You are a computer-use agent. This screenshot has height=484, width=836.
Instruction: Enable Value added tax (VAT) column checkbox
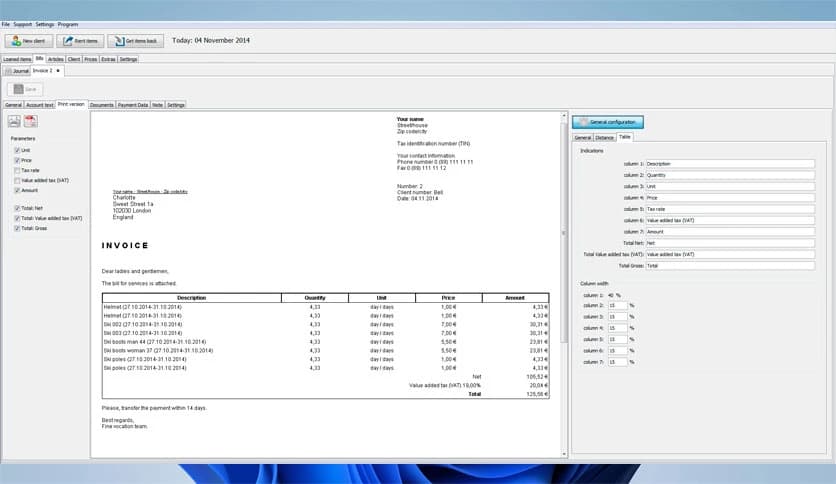pos(17,180)
